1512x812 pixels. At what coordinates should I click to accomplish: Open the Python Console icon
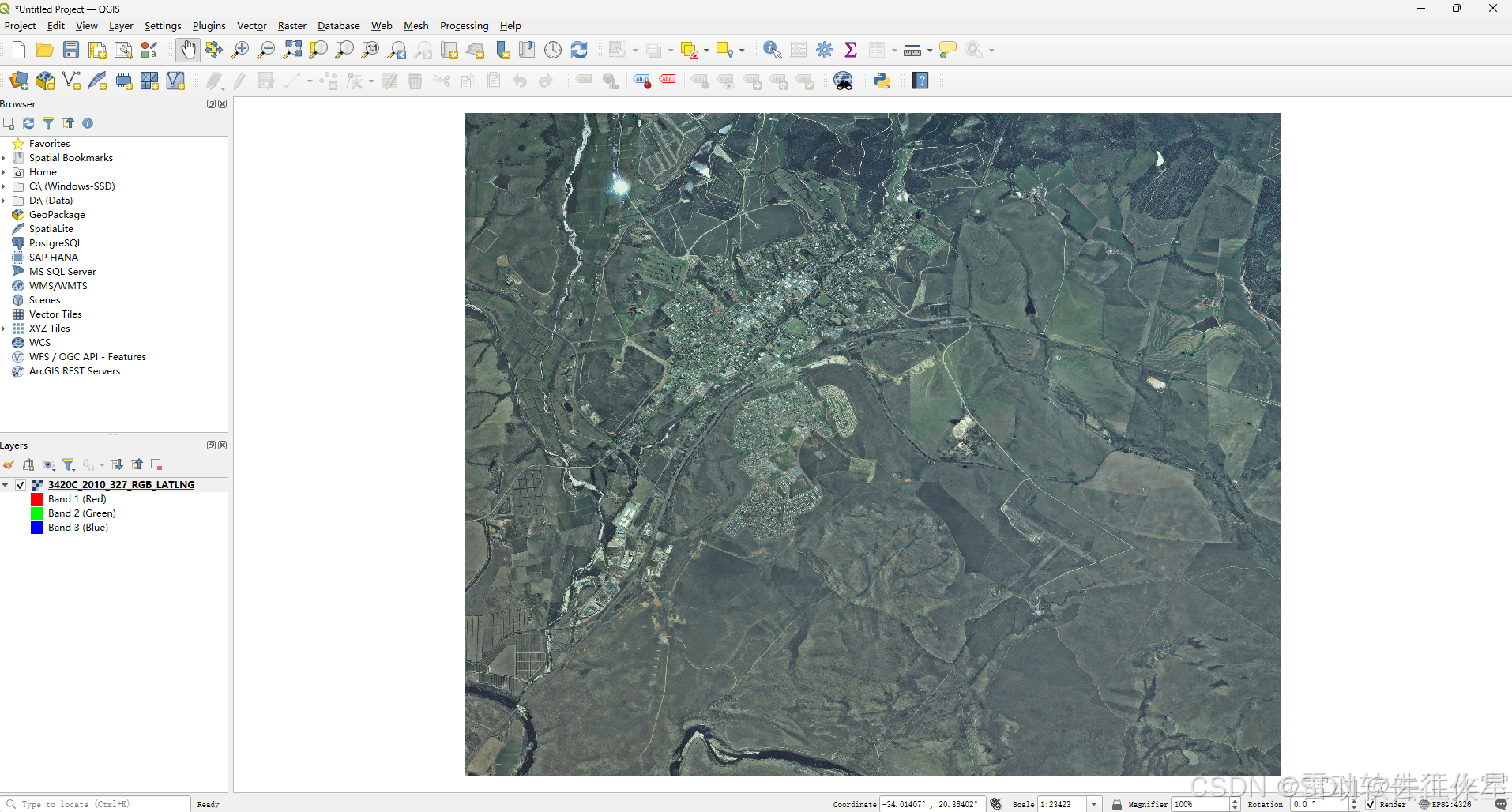(882, 81)
